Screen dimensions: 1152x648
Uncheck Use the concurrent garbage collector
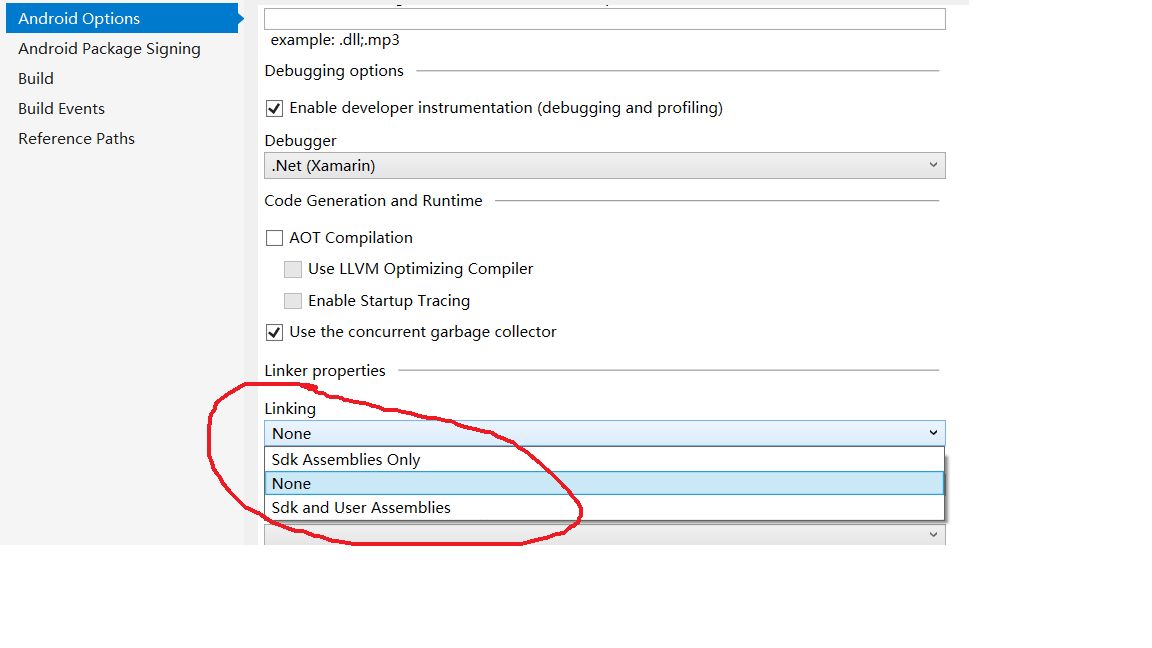[x=274, y=332]
